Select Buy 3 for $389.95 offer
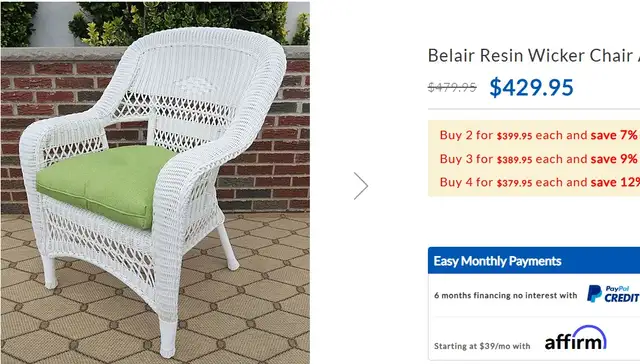 tap(539, 159)
